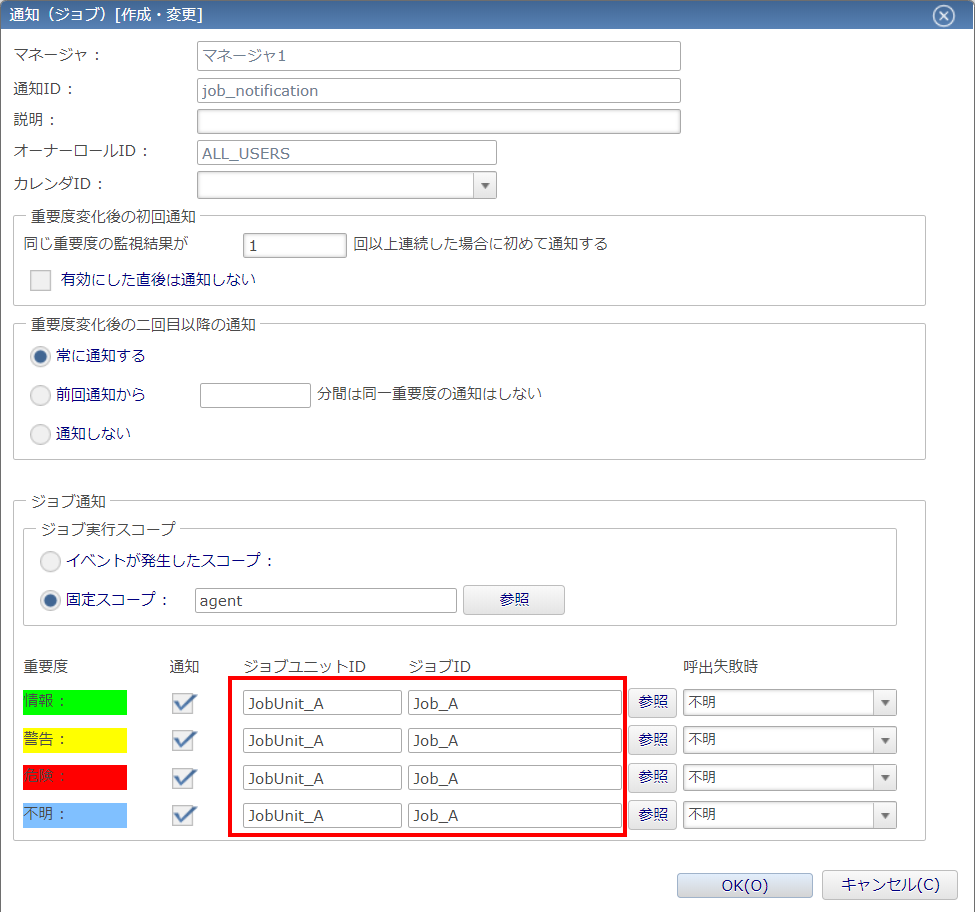Click the 重要度 column header
The image size is (975, 912).
pos(46,666)
